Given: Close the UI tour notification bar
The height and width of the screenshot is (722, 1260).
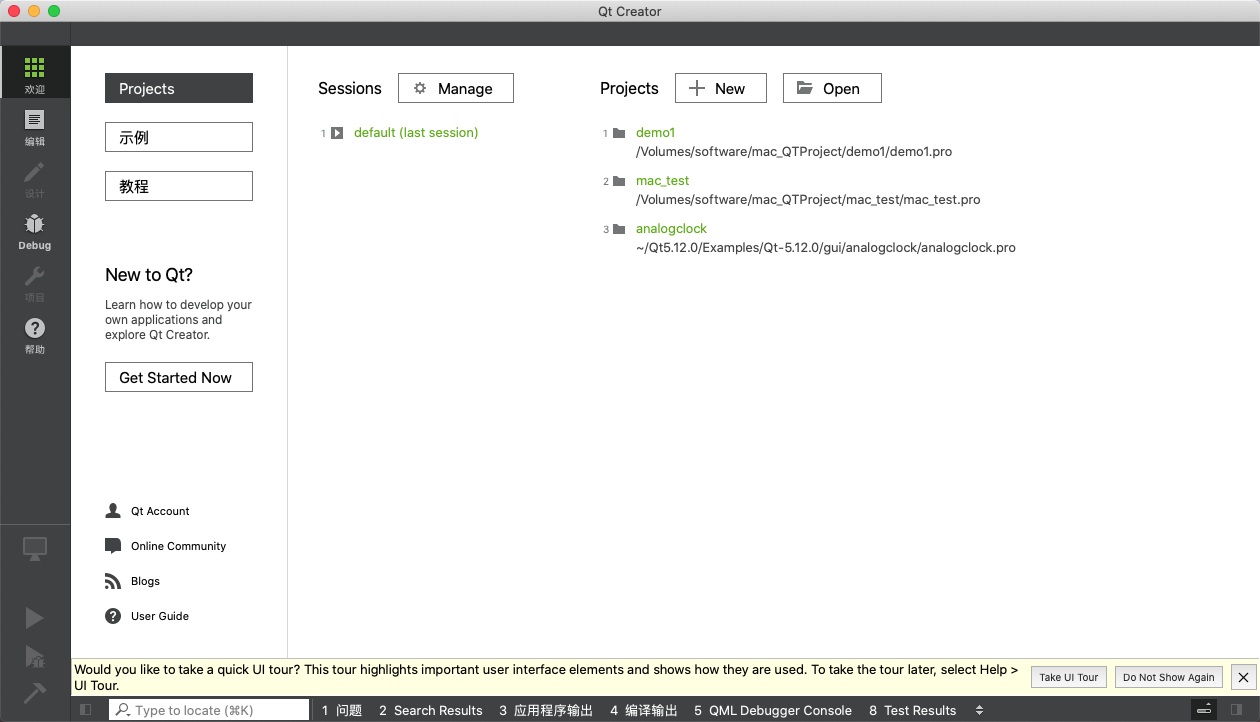Looking at the screenshot, I should pos(1243,677).
